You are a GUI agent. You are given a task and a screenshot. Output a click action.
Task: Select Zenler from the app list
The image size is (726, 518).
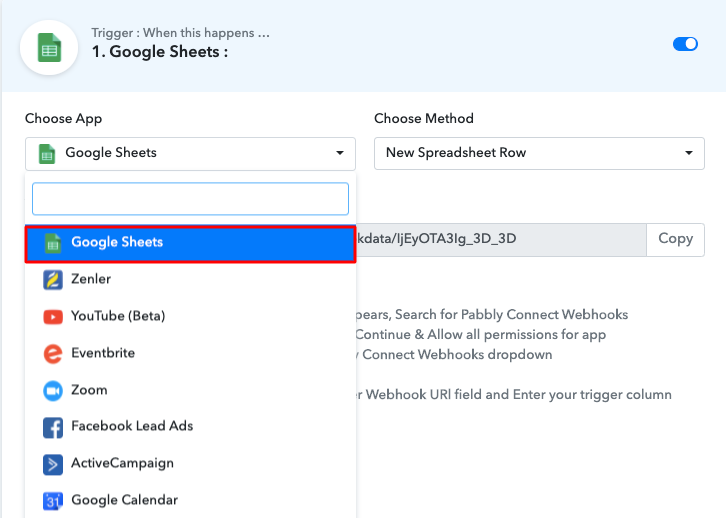click(190, 279)
